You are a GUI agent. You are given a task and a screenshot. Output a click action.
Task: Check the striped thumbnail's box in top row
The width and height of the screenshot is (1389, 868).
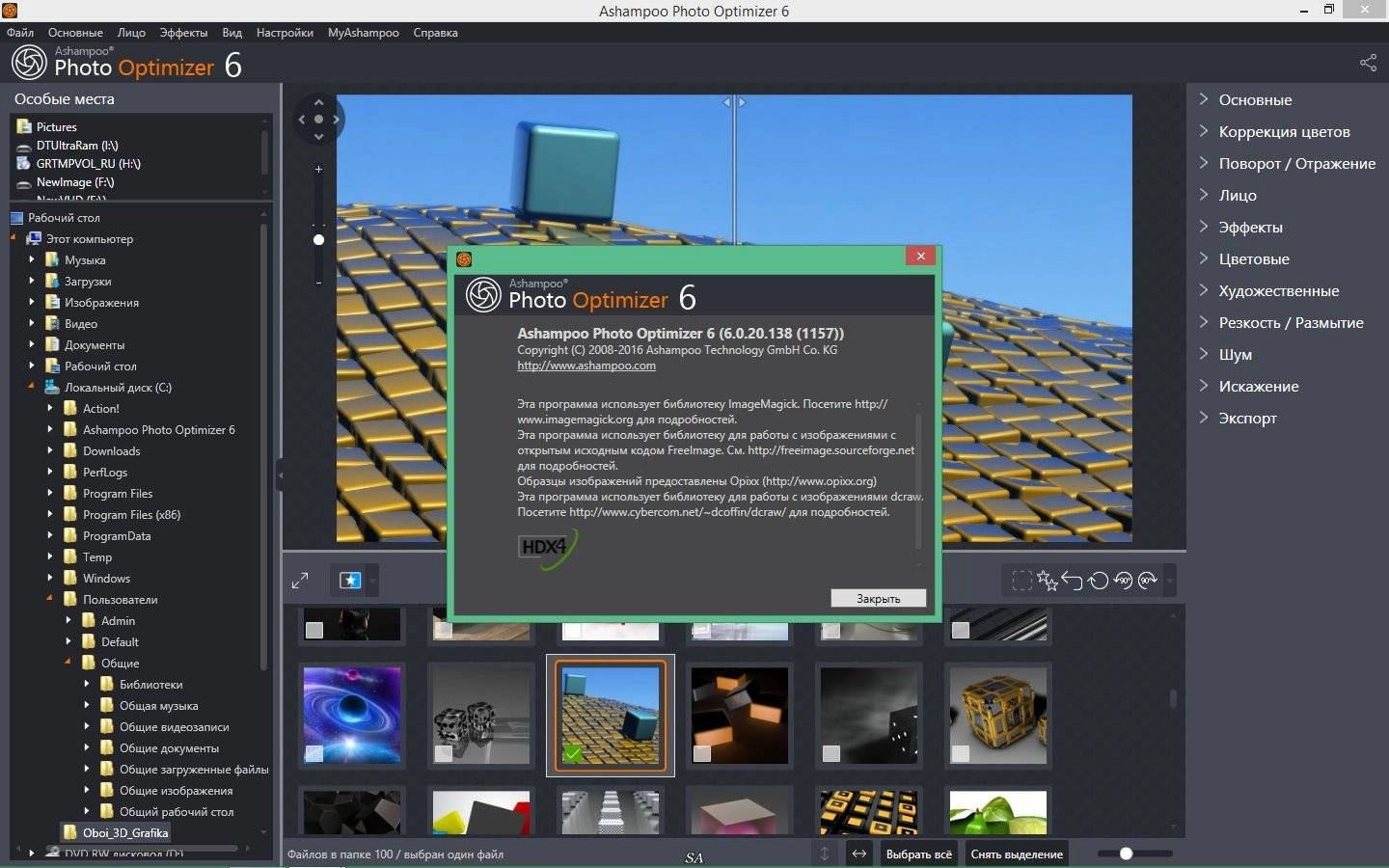[x=961, y=630]
